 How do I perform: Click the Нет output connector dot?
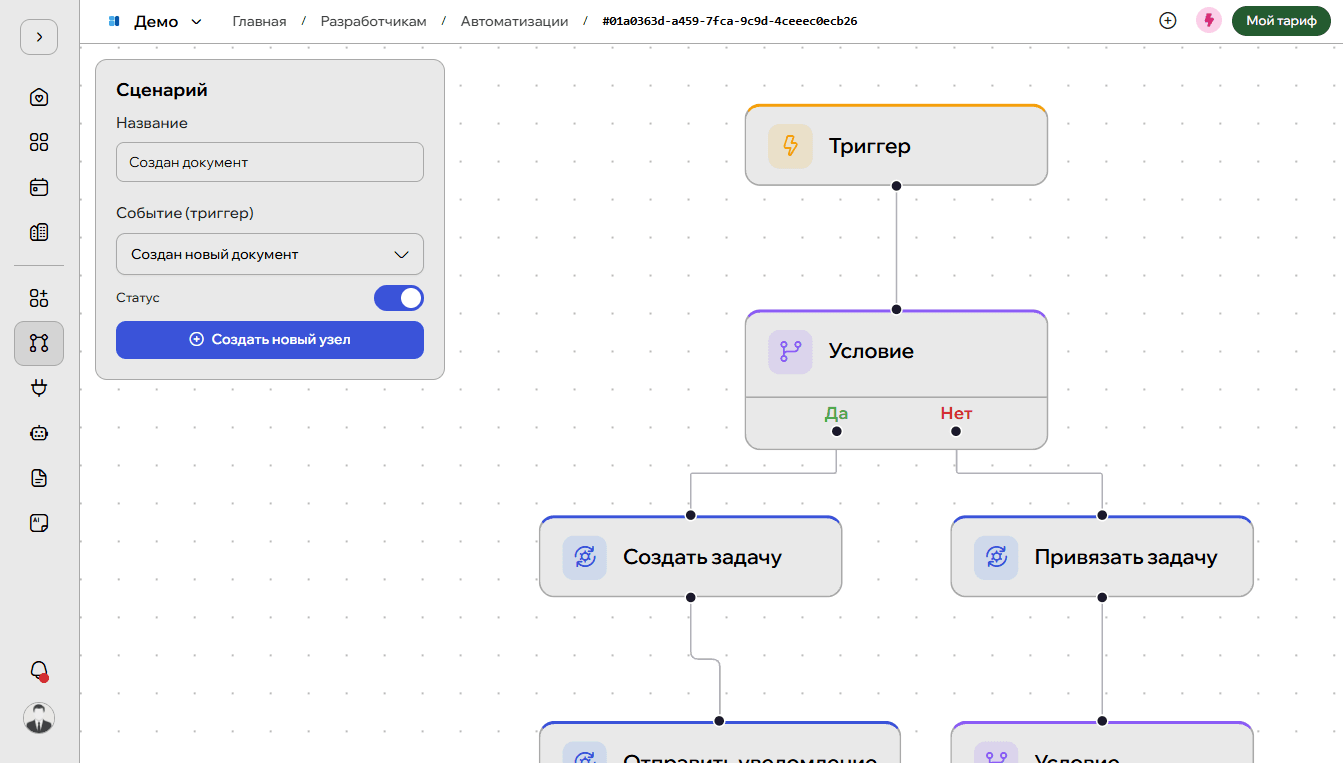(956, 432)
